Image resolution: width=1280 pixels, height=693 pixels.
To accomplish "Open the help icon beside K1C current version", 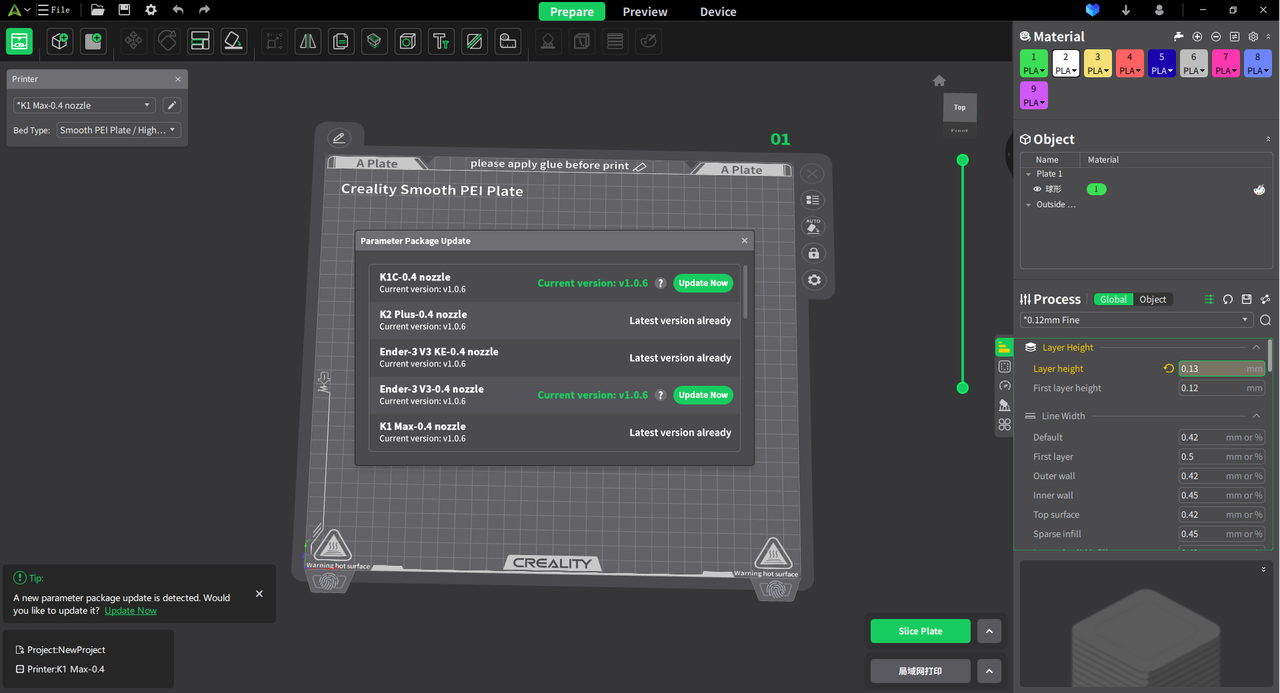I will point(660,283).
